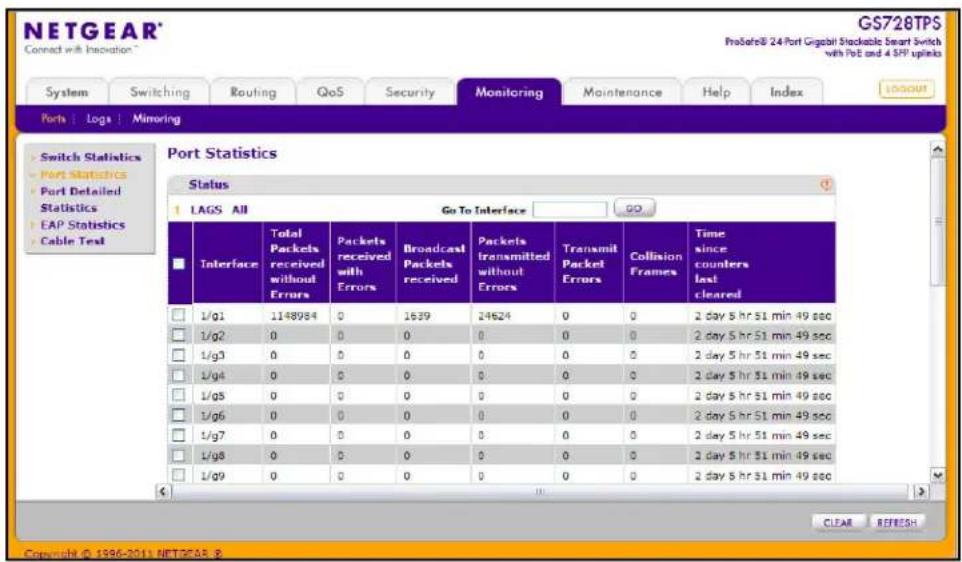Viewport: 962px width, 562px height.
Task: Open the Routing tab
Action: pyautogui.click(x=253, y=92)
